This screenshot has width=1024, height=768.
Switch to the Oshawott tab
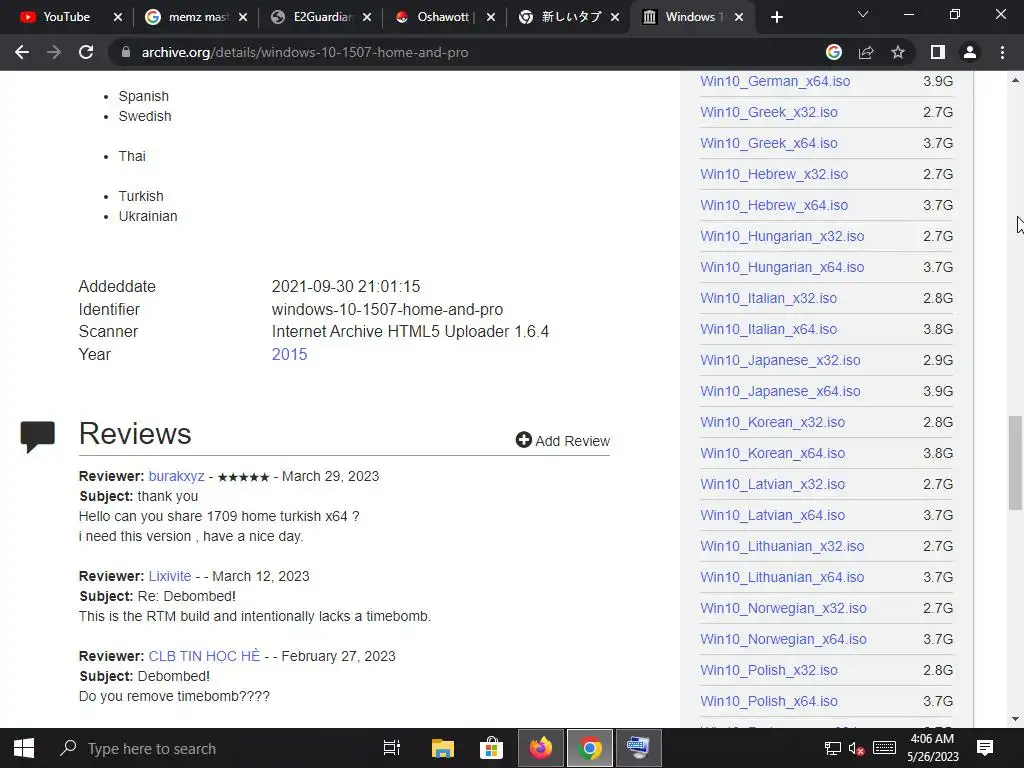444,17
